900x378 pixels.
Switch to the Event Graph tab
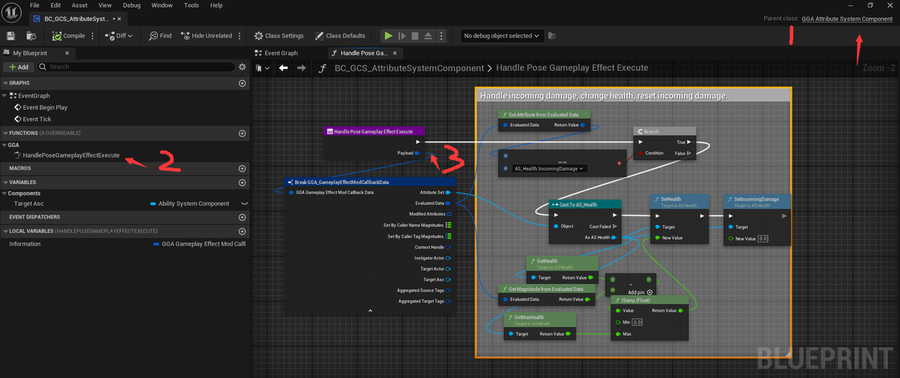click(276, 53)
